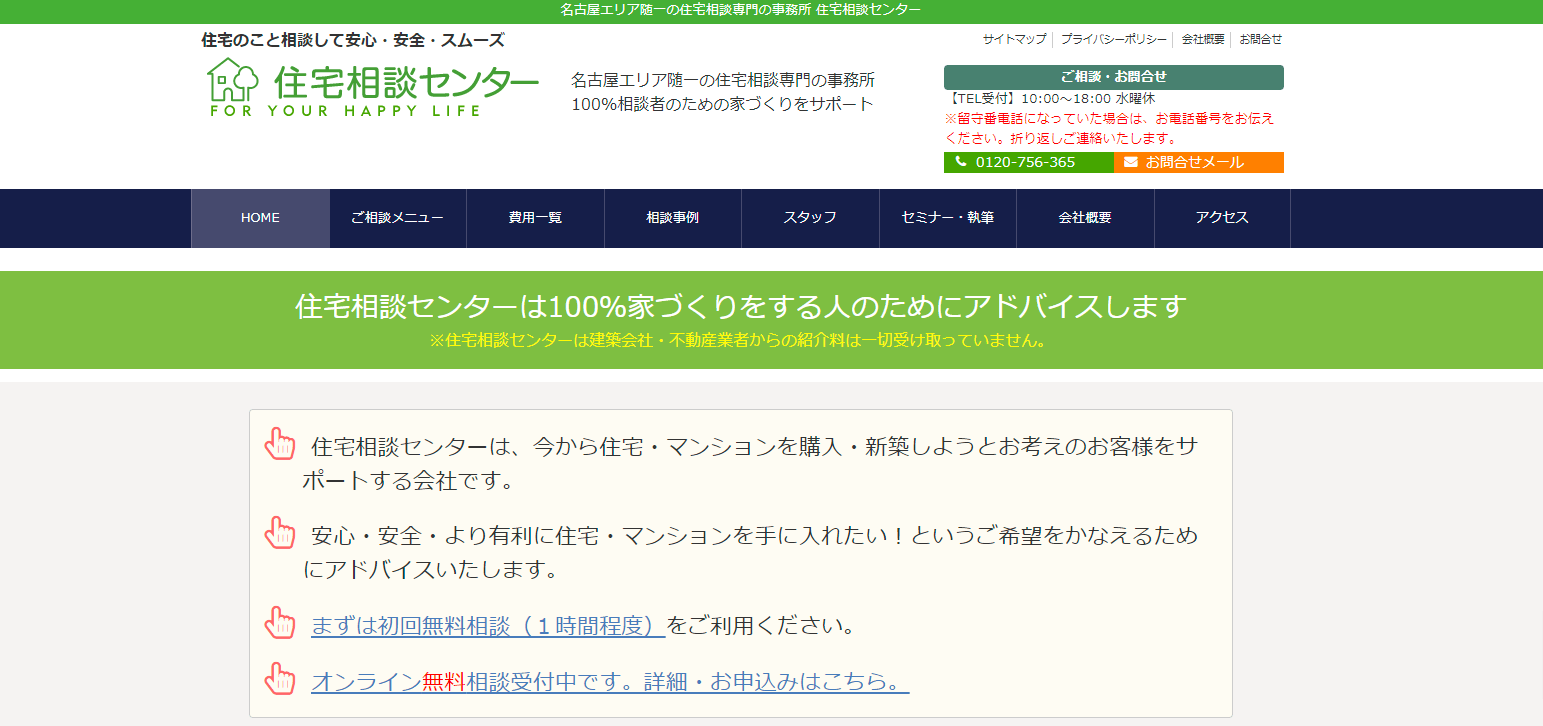Screen dimensions: 1543x726
Task: Go to the HOME menu item
Action: (x=260, y=218)
